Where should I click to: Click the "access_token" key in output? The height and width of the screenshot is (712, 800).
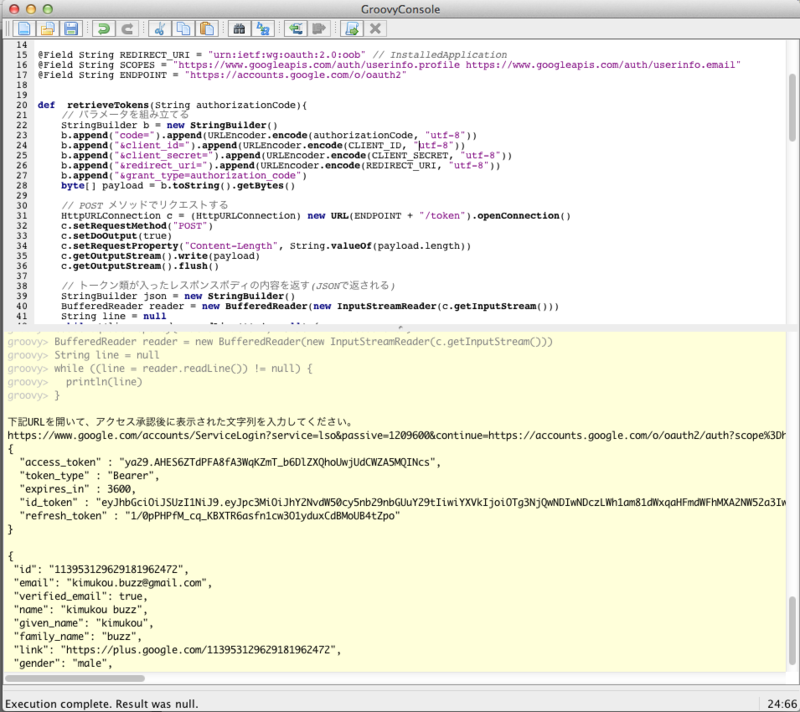(61, 463)
